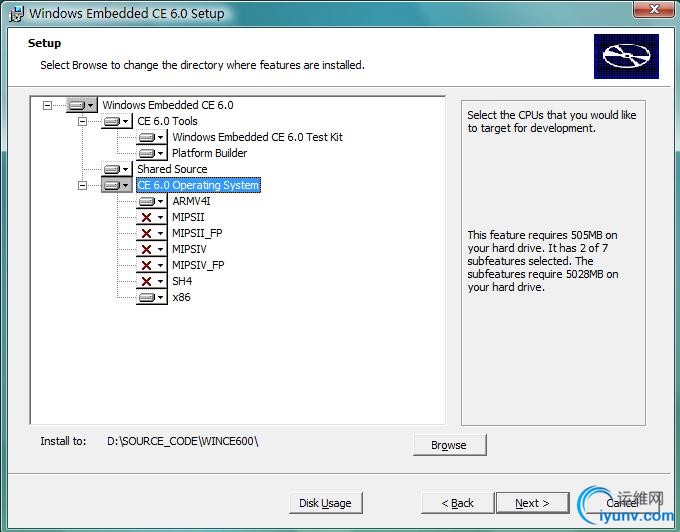Click the 'This feature requires 505MB' text
The height and width of the screenshot is (532, 680).
543,261
